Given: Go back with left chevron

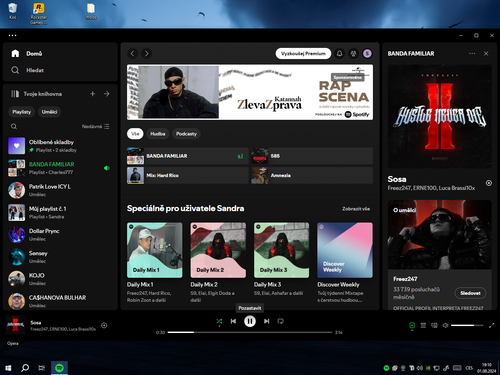Looking at the screenshot, I should pos(133,54).
